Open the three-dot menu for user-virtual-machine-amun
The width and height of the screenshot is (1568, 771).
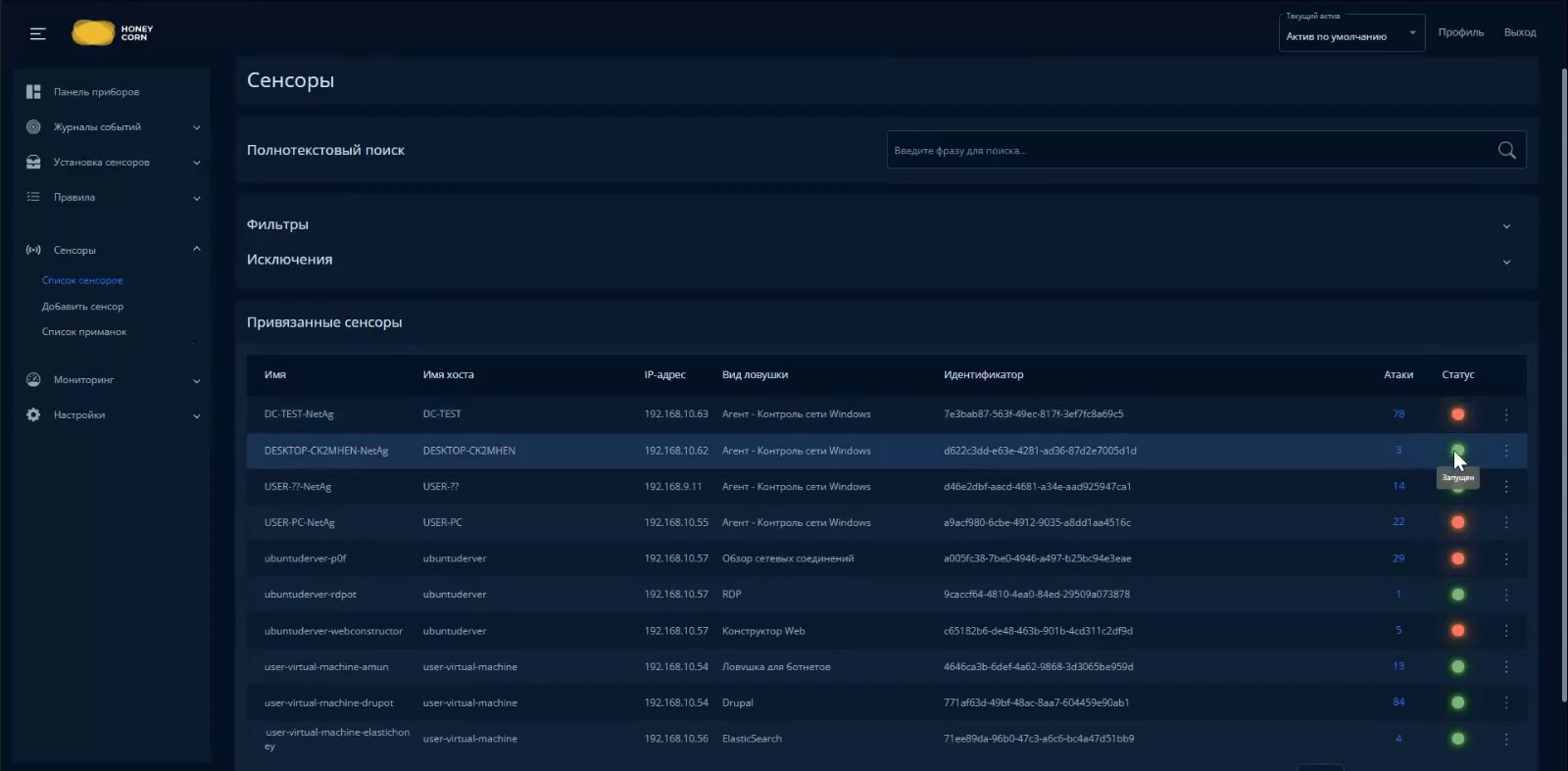pos(1506,667)
